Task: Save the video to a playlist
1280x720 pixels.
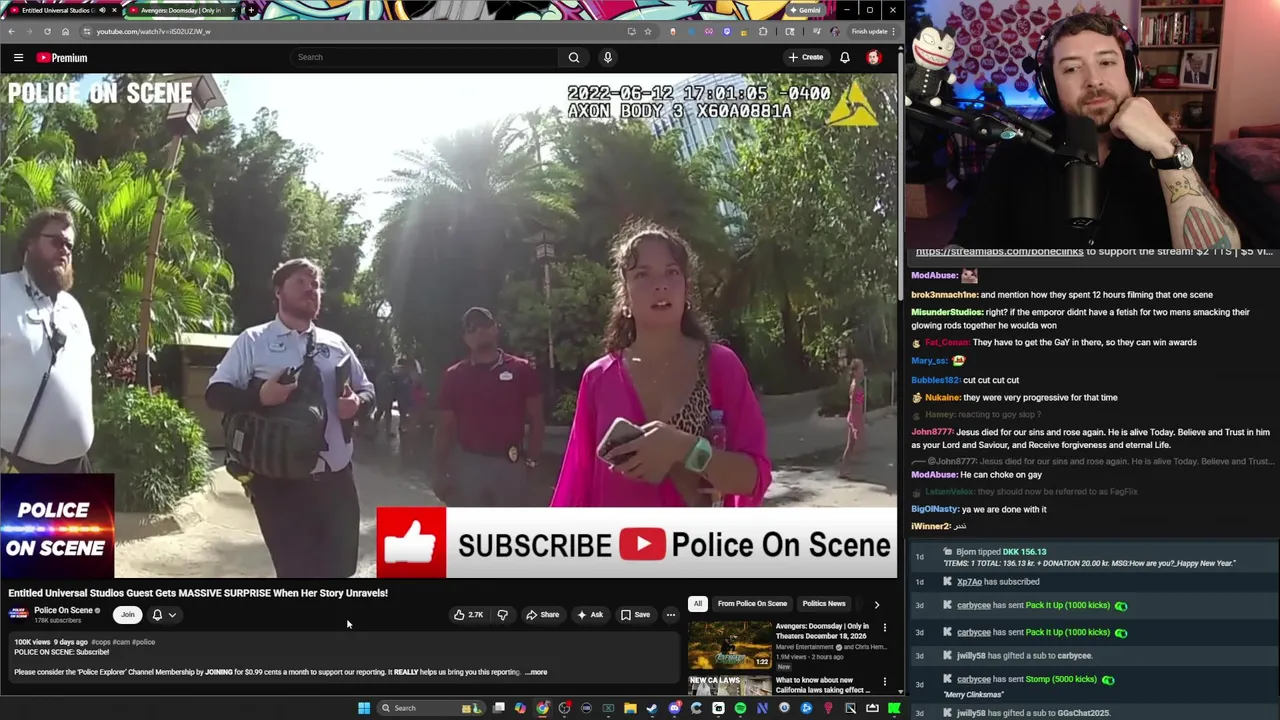Action: point(635,615)
